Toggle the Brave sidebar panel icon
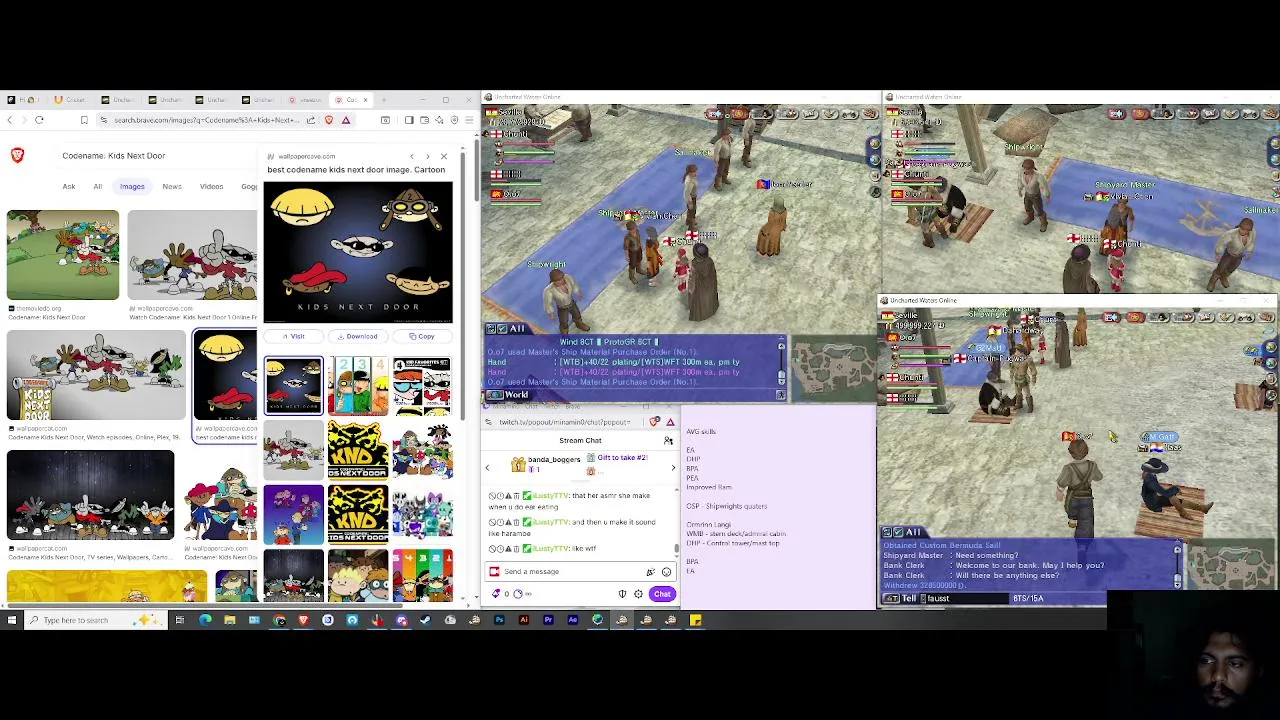The image size is (1280, 720). pos(409,120)
